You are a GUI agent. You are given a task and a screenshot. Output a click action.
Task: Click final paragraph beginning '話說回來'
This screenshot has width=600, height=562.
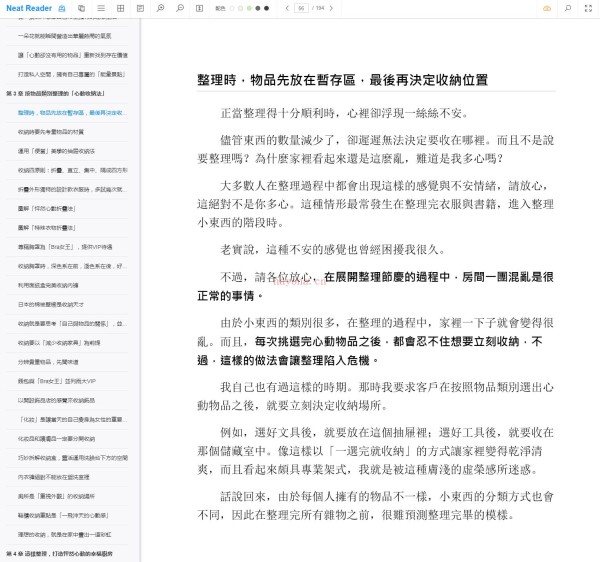(x=375, y=506)
